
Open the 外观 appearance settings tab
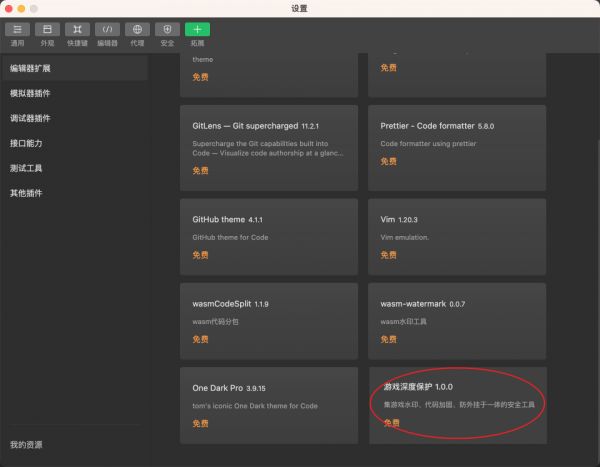pos(47,34)
